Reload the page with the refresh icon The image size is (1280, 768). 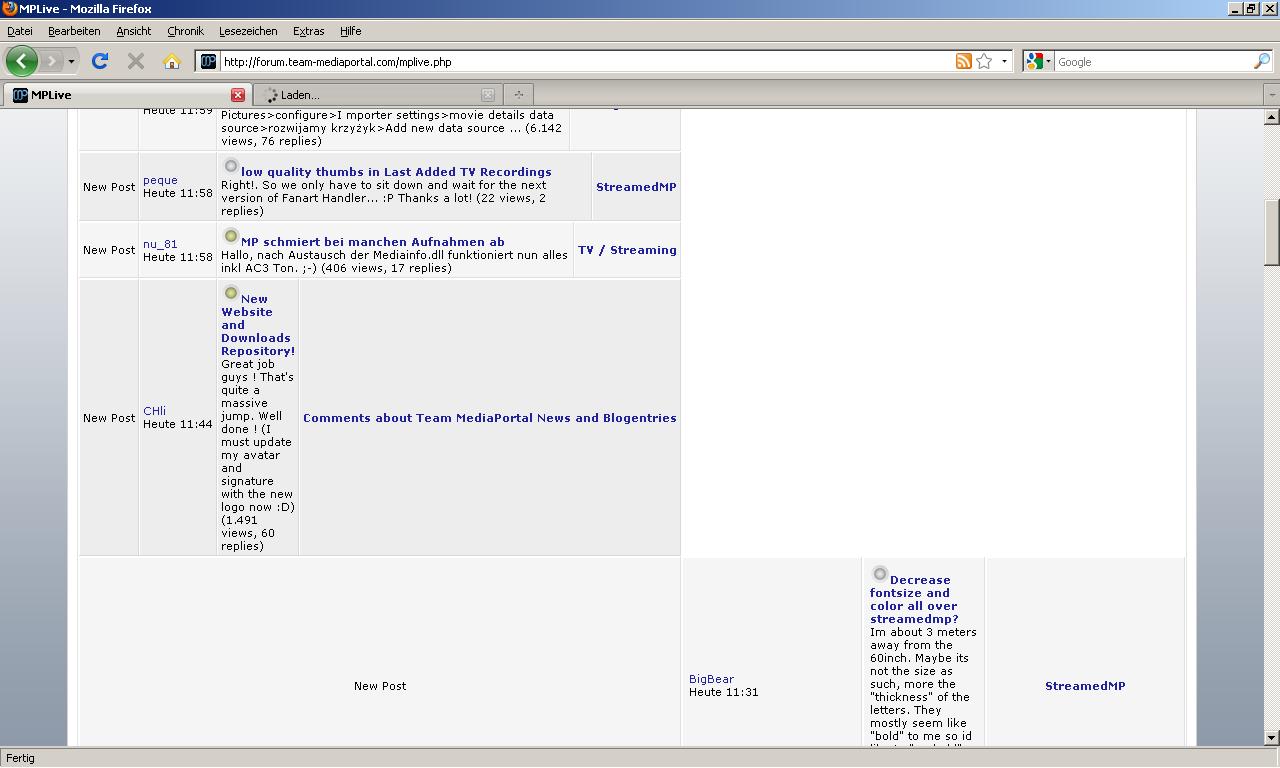point(100,61)
